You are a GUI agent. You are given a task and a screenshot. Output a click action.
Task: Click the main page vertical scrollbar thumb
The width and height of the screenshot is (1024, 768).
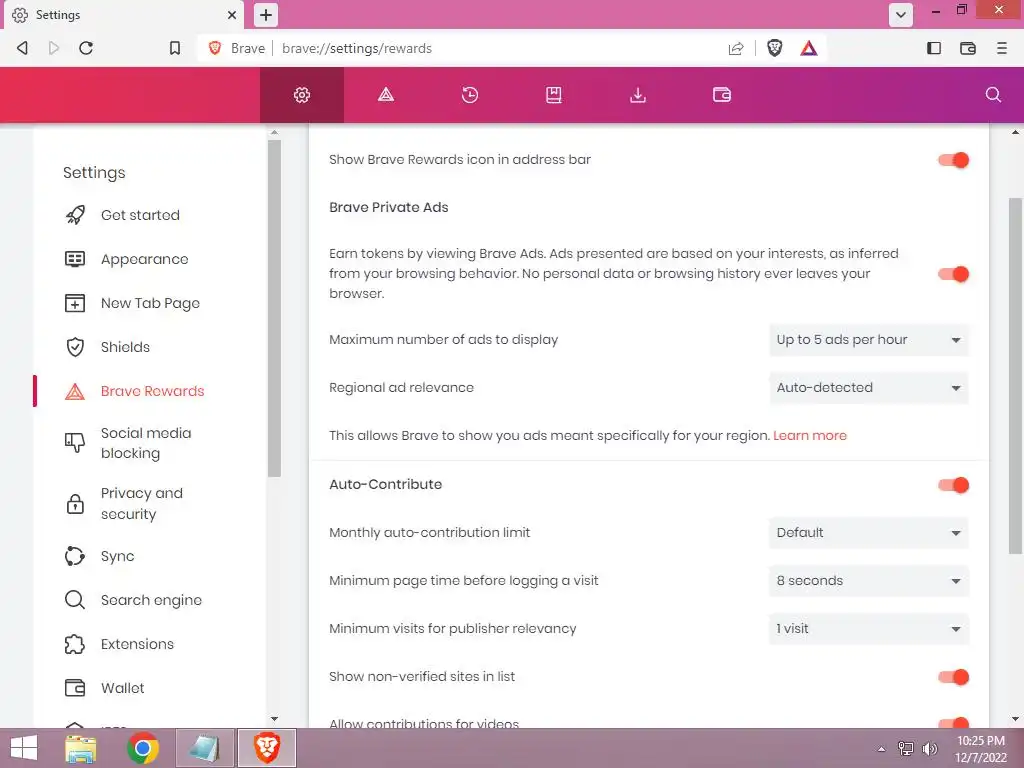[1016, 376]
